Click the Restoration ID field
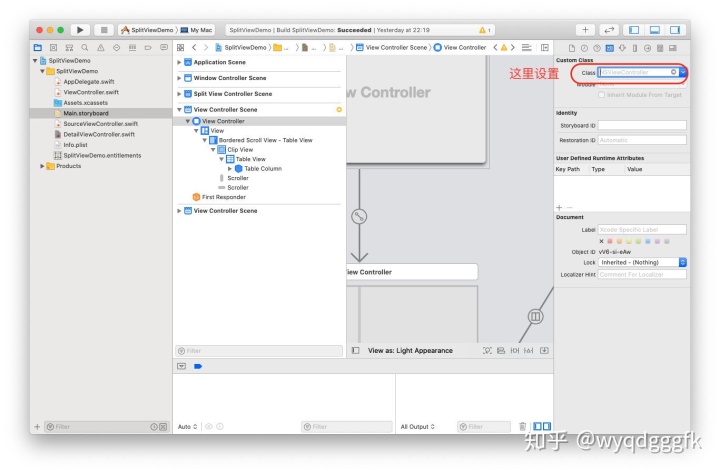The height and width of the screenshot is (473, 720). [x=642, y=140]
